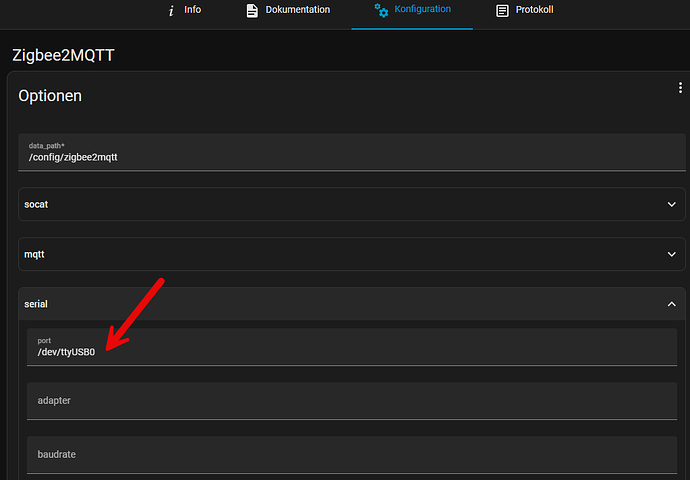Edit the data_path input field

[x=352, y=152]
